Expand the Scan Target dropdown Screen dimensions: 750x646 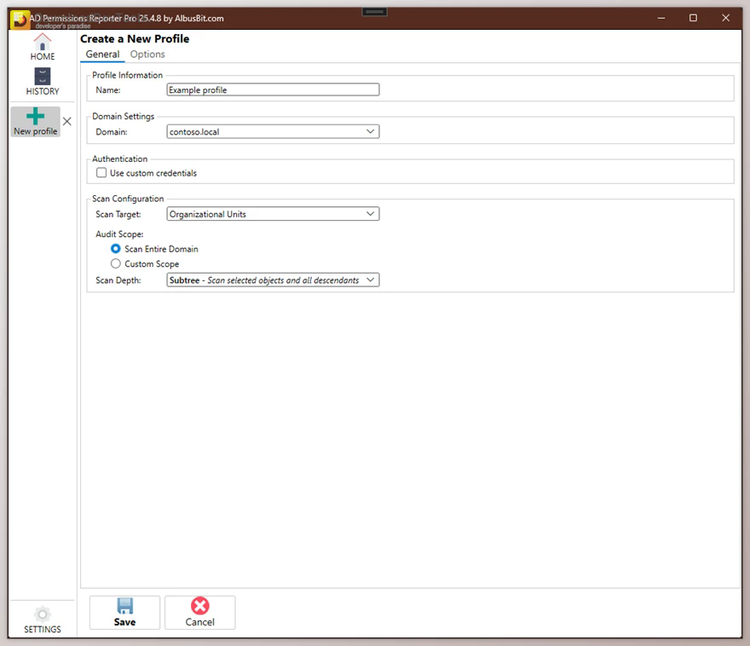pos(273,214)
